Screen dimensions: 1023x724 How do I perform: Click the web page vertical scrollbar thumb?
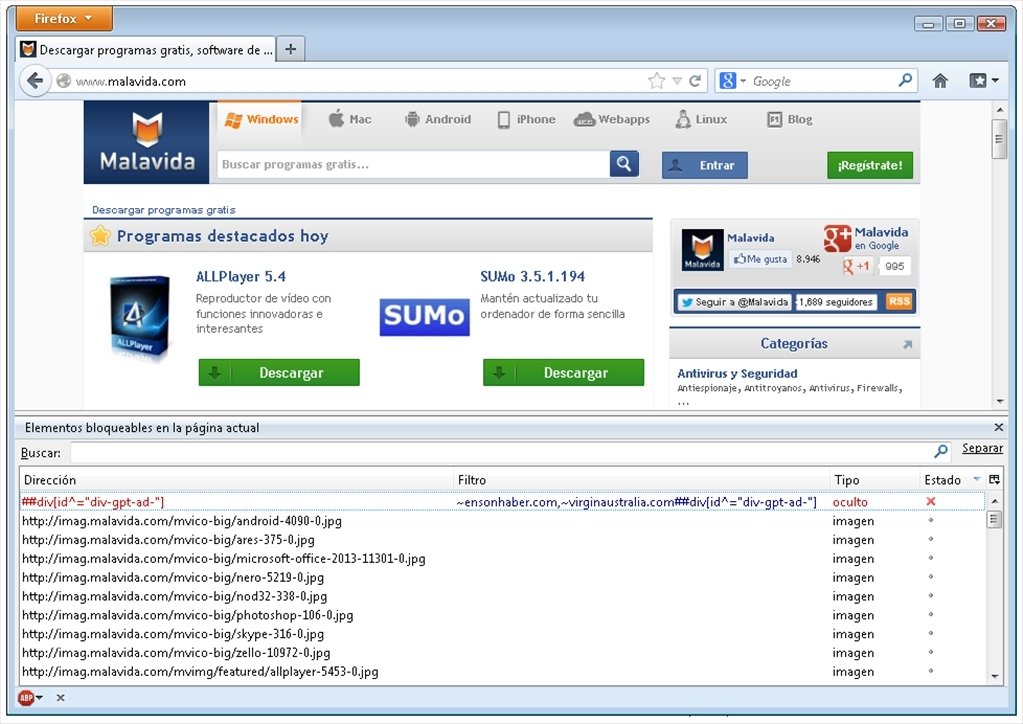(x=999, y=139)
